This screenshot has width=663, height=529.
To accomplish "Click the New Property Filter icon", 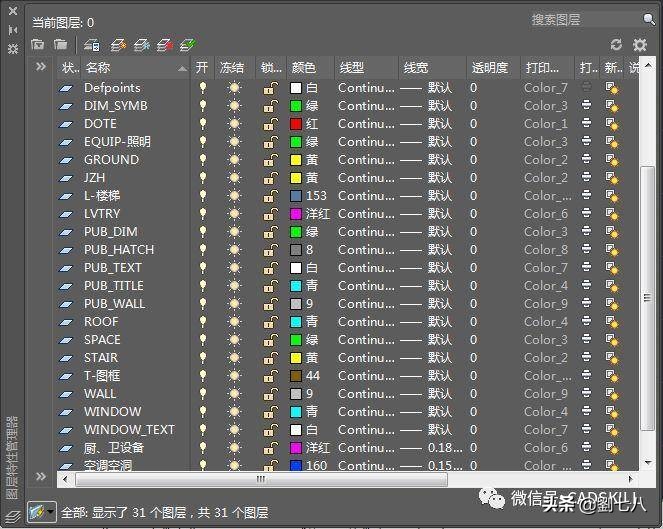I will click(x=37, y=44).
